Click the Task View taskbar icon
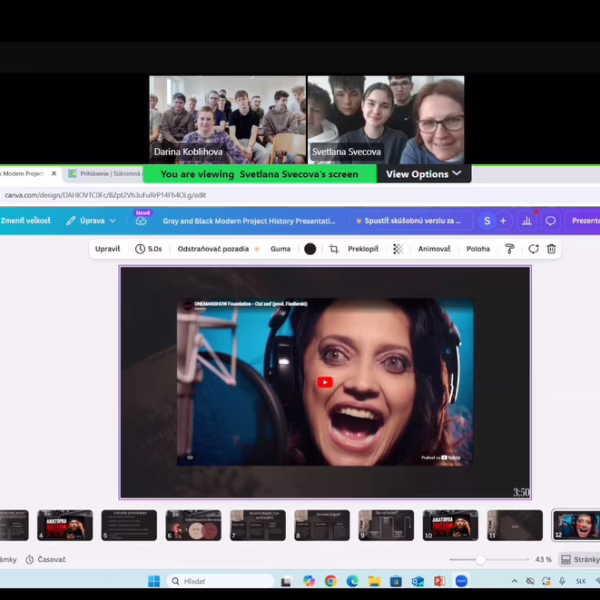The image size is (600, 600). click(x=286, y=582)
